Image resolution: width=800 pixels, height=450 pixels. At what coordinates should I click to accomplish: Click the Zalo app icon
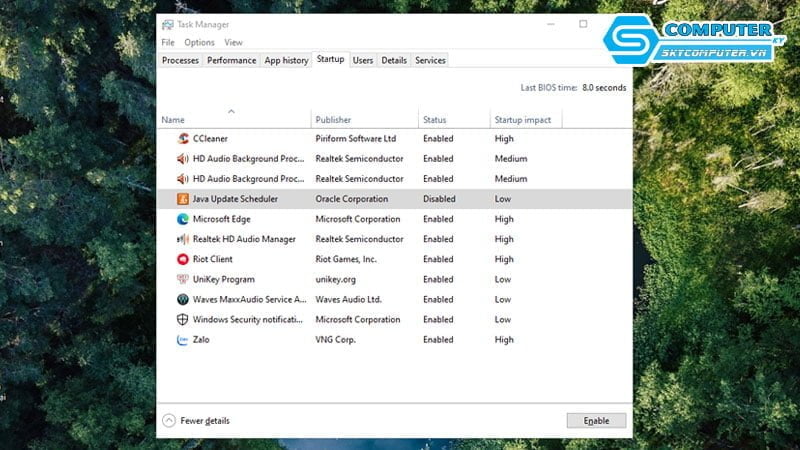click(x=183, y=340)
